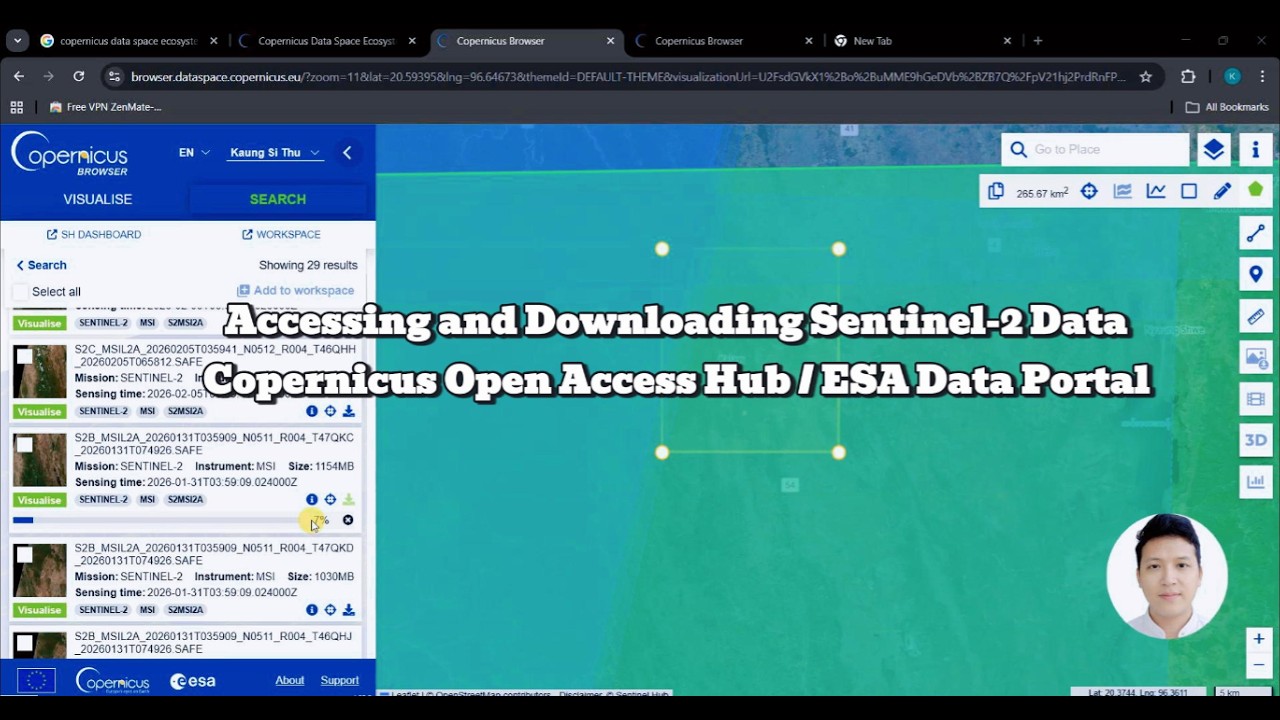Screen dimensions: 1280x720
Task: Show product info for the T47QKD result
Action: tap(312, 610)
